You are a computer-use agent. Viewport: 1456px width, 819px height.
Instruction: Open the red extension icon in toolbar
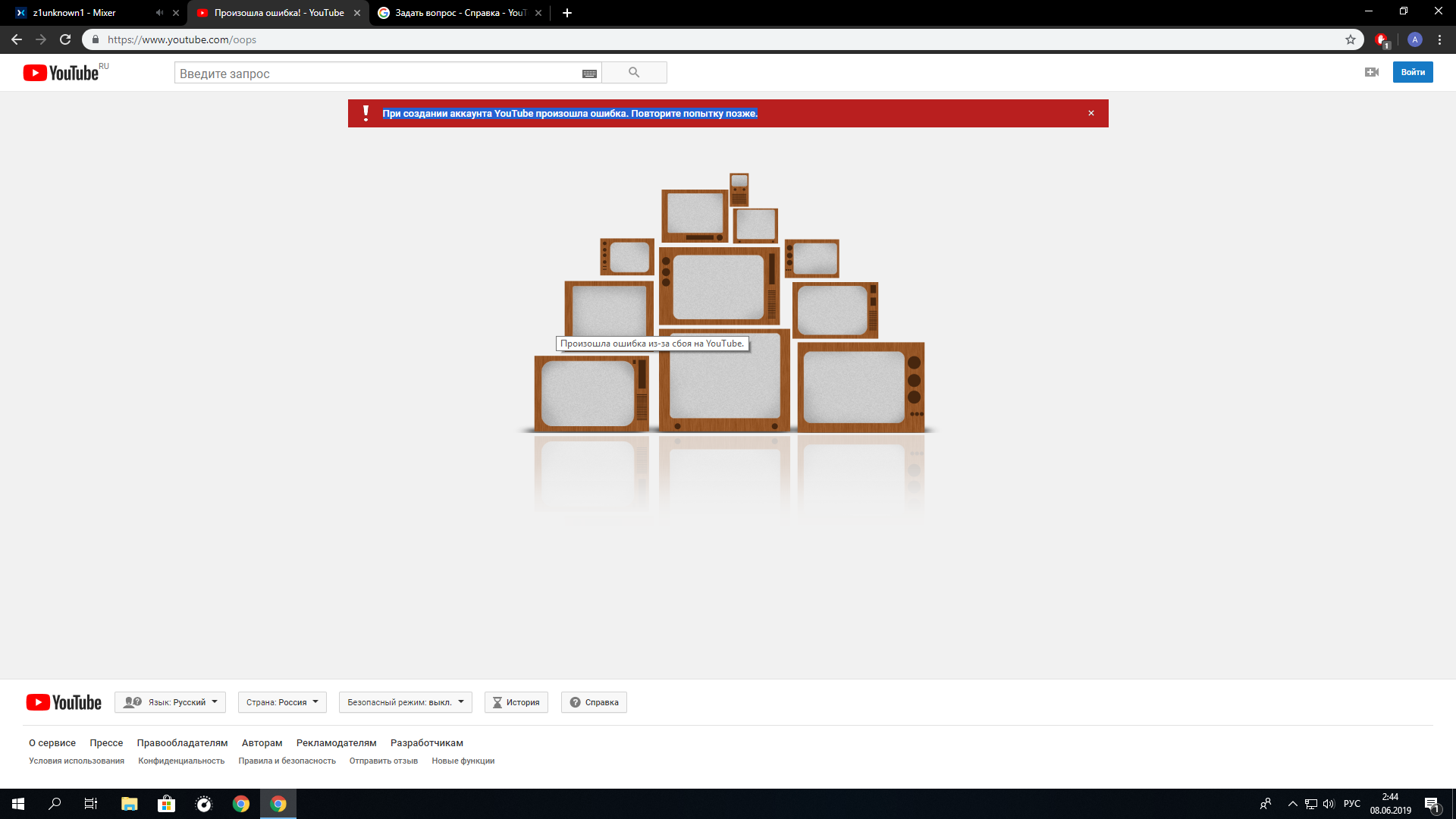[x=1382, y=39]
